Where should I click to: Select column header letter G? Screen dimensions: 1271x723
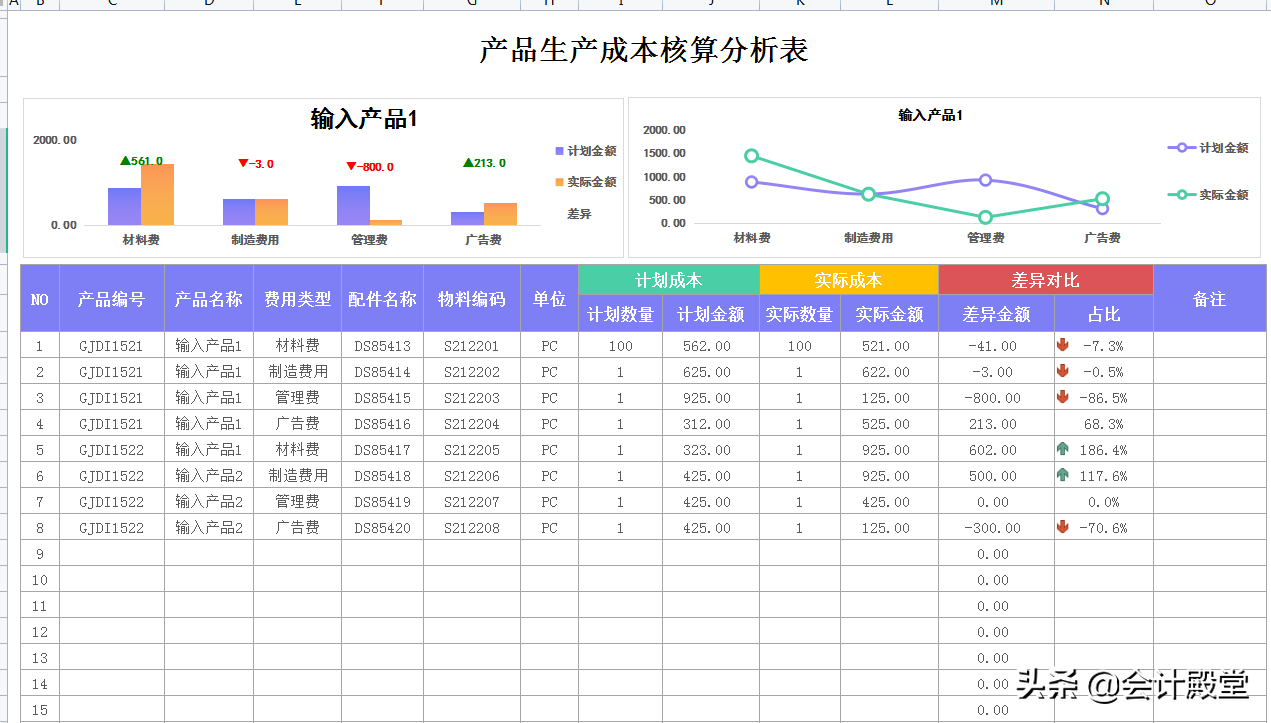pyautogui.click(x=469, y=4)
